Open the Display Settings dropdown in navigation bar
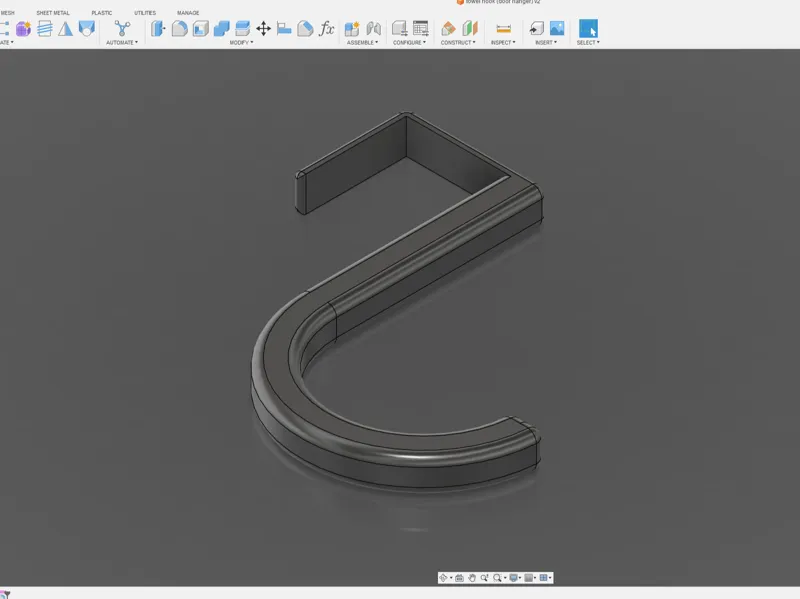Screen dimensions: 800x599 [516, 578]
